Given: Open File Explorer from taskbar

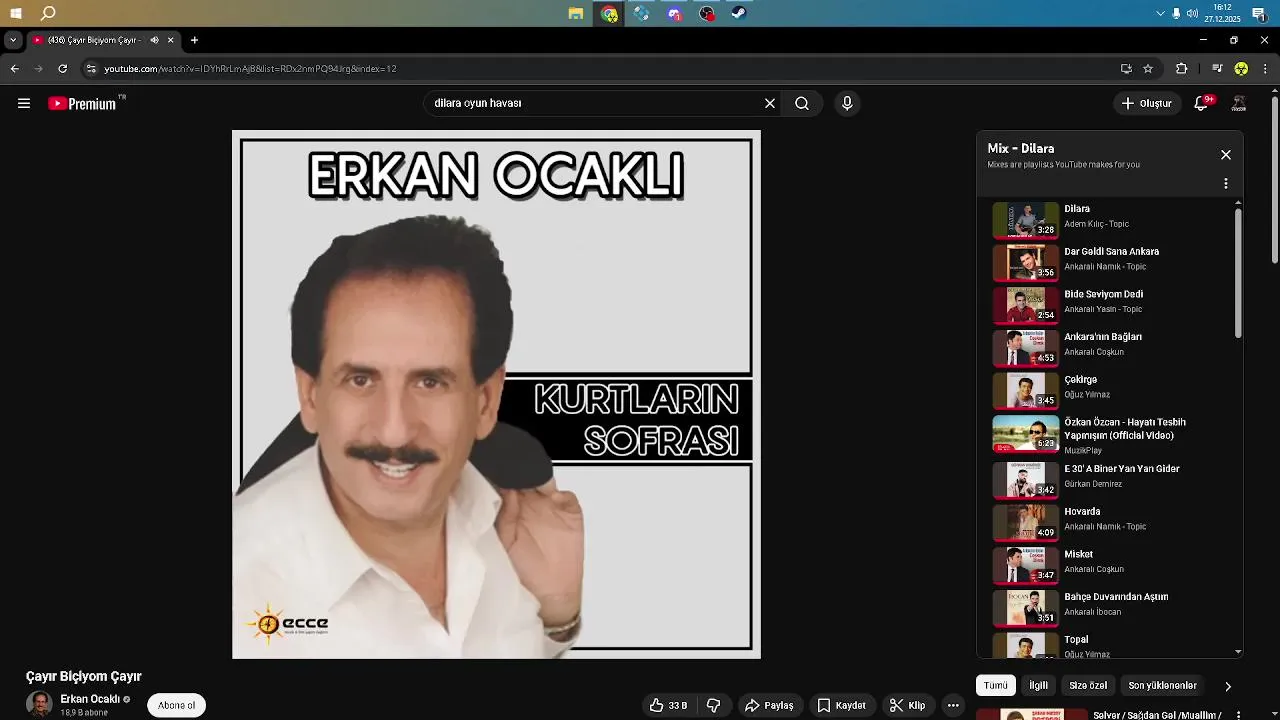Looking at the screenshot, I should pyautogui.click(x=576, y=14).
